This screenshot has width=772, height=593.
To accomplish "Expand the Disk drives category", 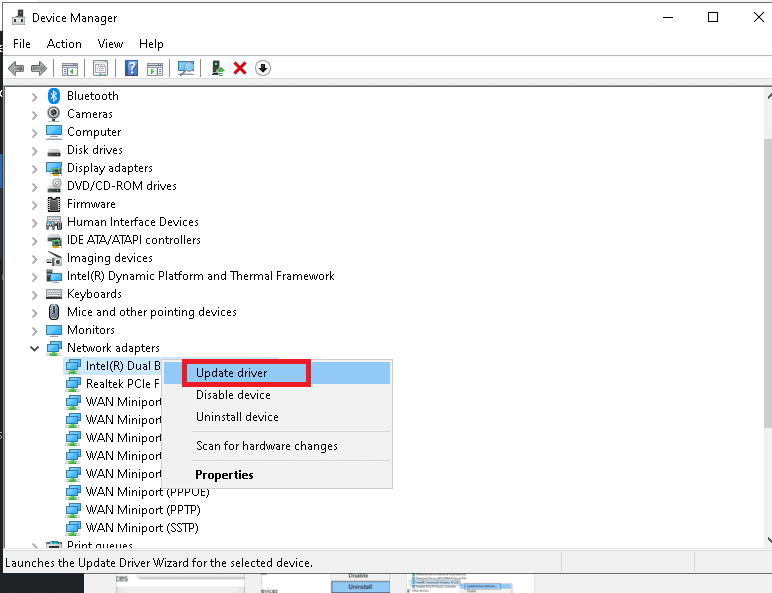I will click(35, 150).
